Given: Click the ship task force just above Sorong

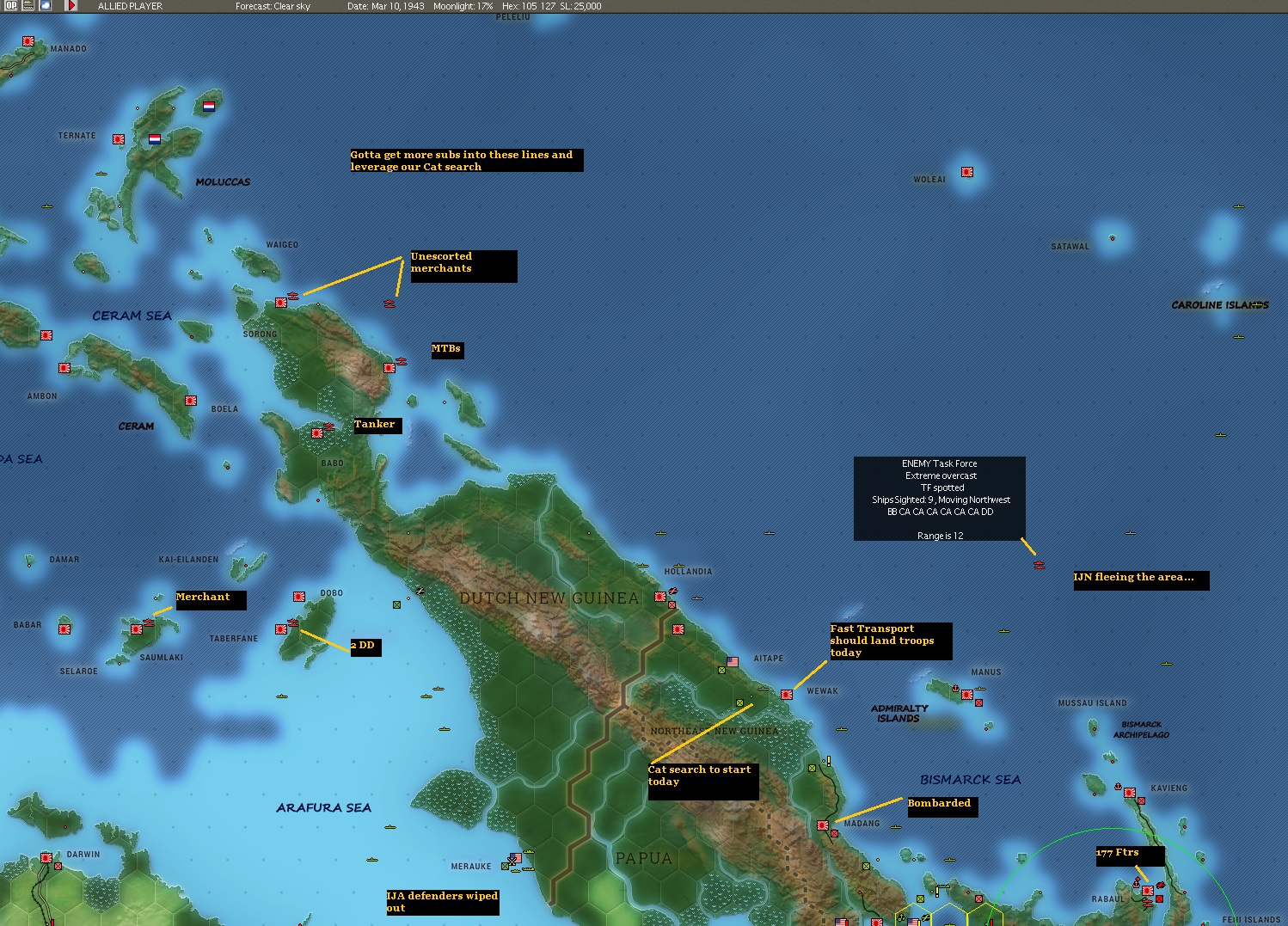Looking at the screenshot, I should click(293, 296).
